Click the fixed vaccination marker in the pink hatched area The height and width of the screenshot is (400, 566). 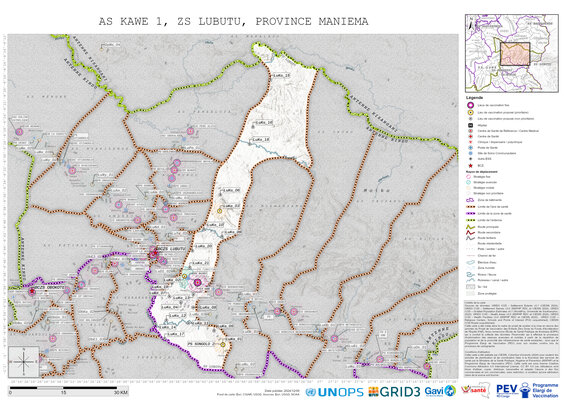click(x=197, y=283)
